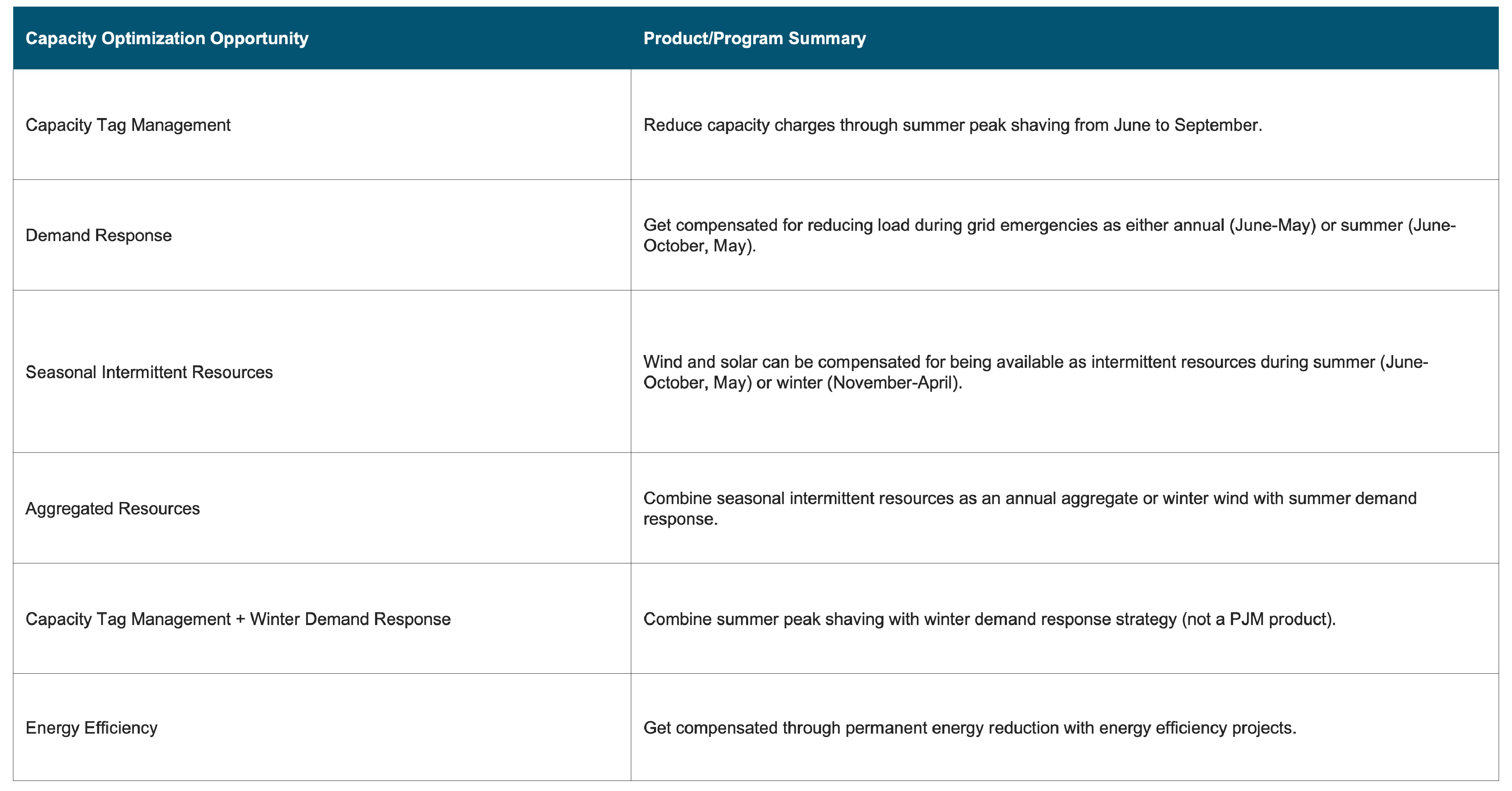Screen dimensions: 1512x791
Task: Select the Seasonal Intermittent Resources cell
Action: click(149, 372)
